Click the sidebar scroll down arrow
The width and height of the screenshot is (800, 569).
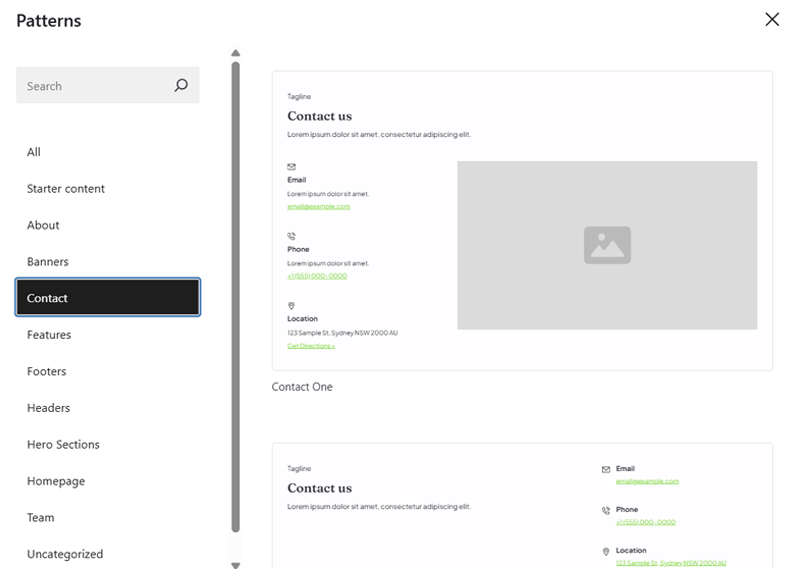(x=235, y=565)
